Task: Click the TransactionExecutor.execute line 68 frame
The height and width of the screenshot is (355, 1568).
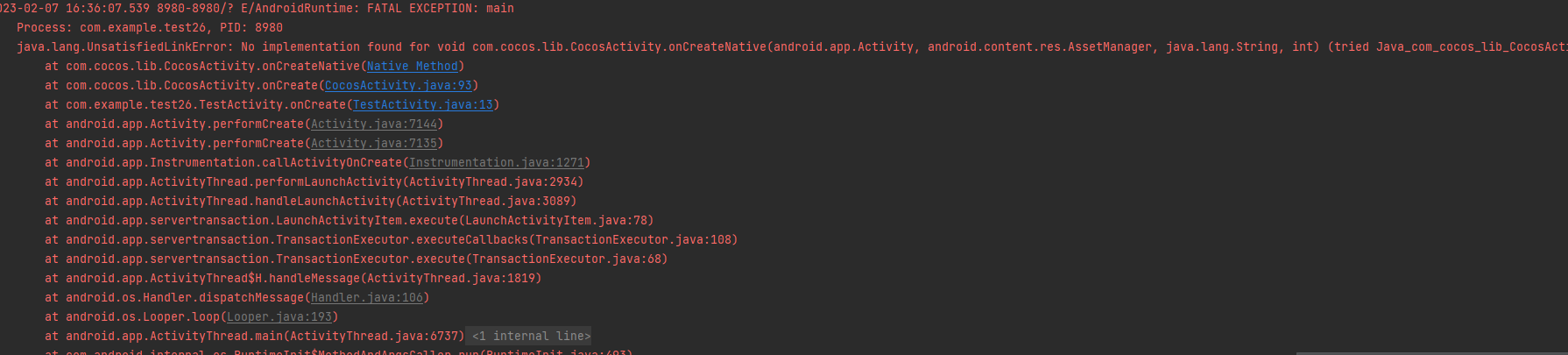Action: click(357, 259)
